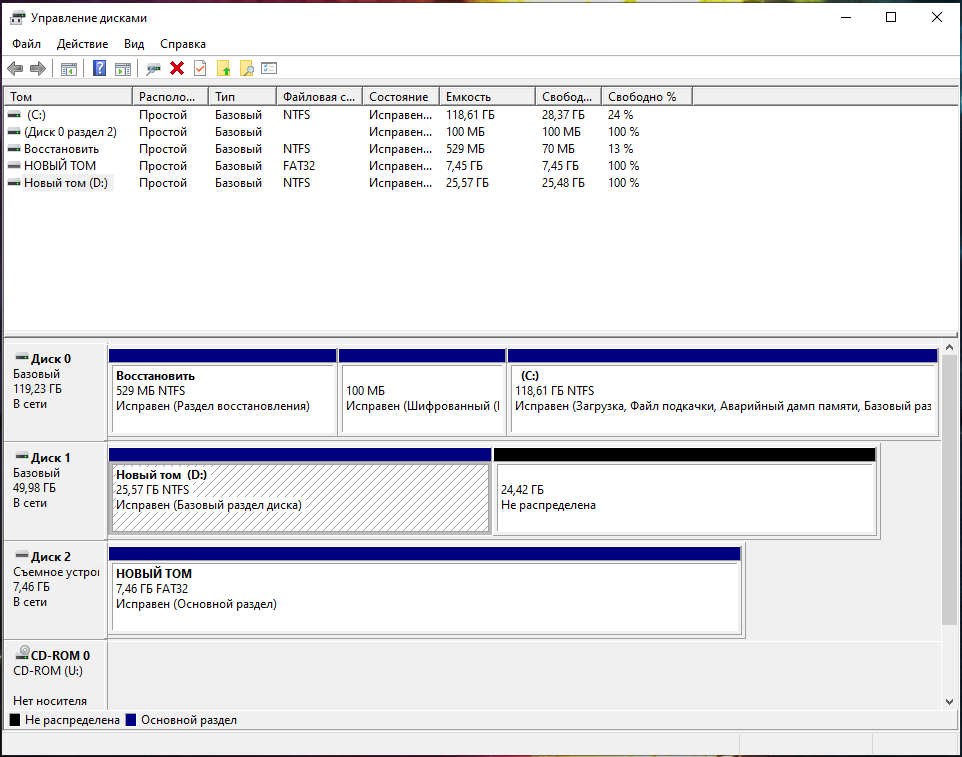Click the red X delete icon
962x757 pixels.
tap(177, 68)
